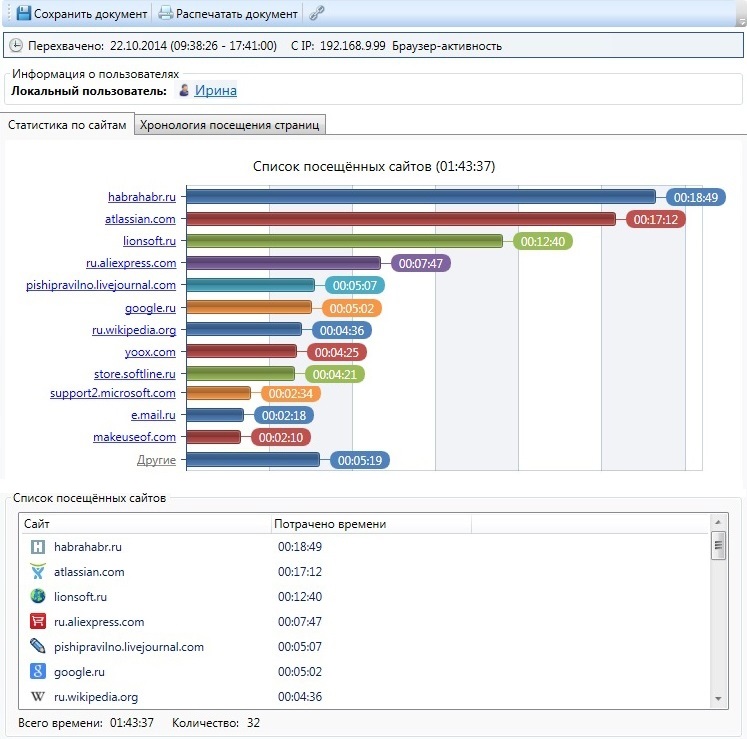The image size is (747, 739).
Task: Click the ru.wikipedia.org W icon in table
Action: pos(38,697)
